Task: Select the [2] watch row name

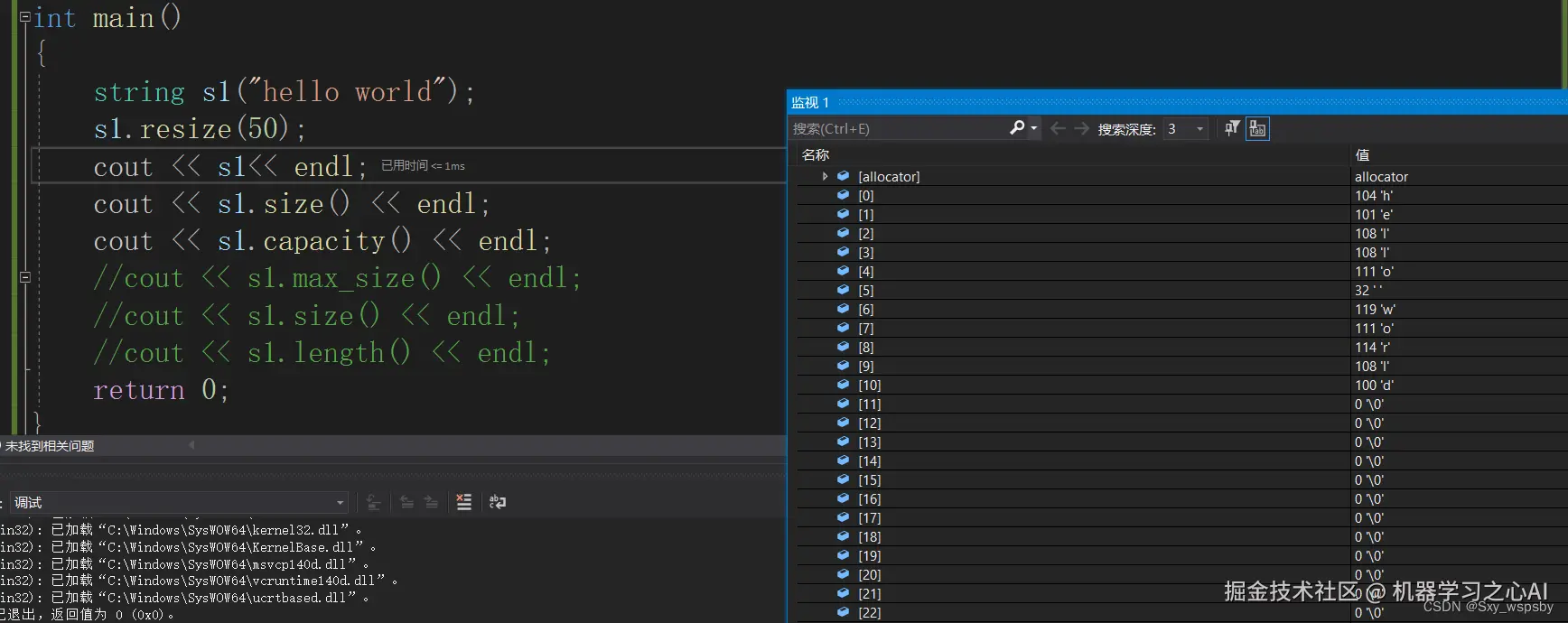Action: click(x=865, y=233)
